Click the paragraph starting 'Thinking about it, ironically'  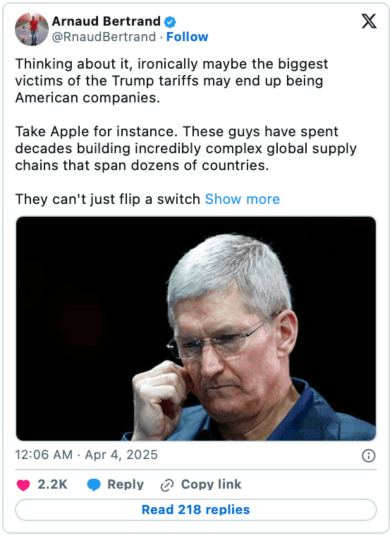(x=172, y=81)
